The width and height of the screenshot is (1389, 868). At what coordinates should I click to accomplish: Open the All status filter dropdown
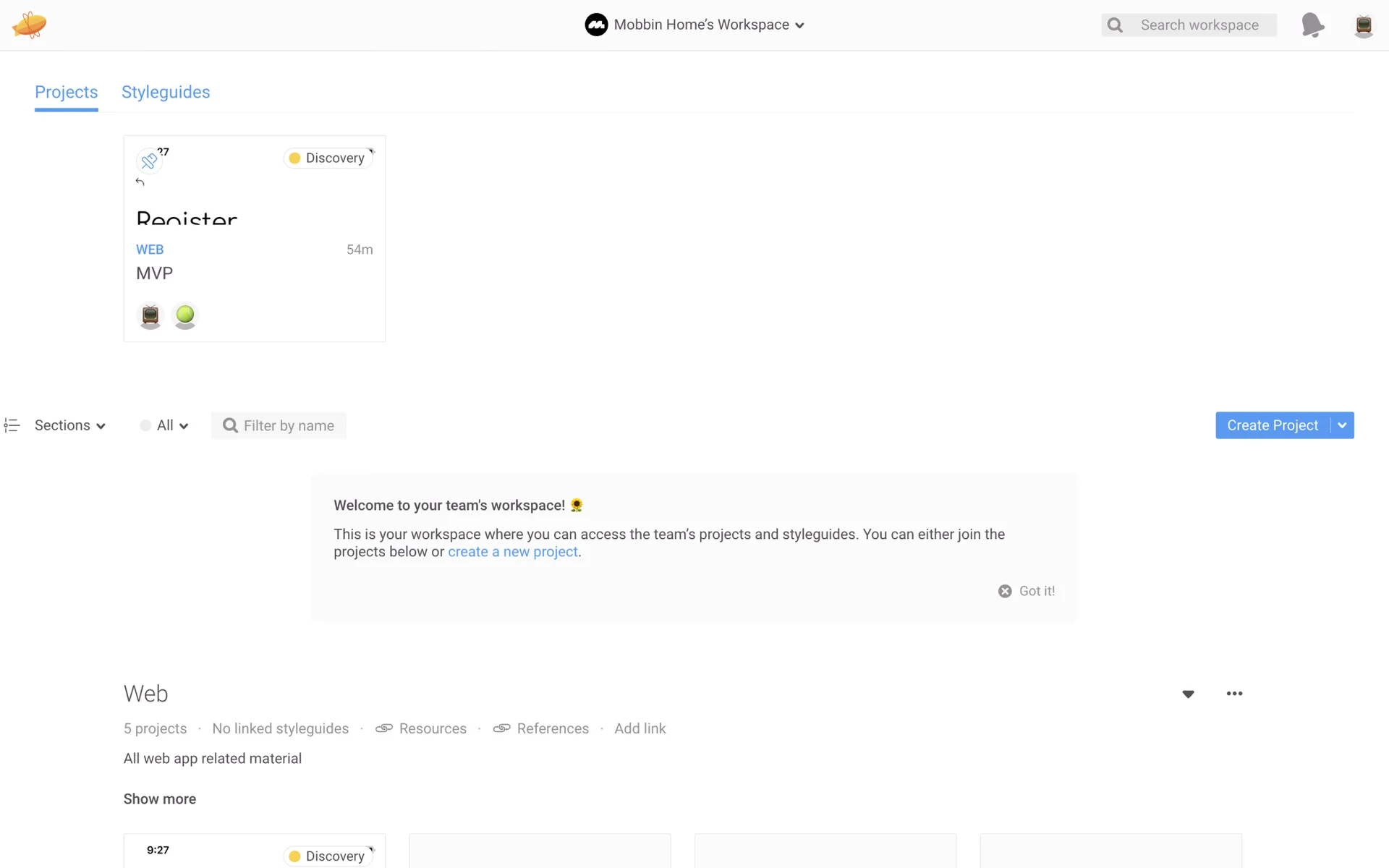tap(165, 425)
